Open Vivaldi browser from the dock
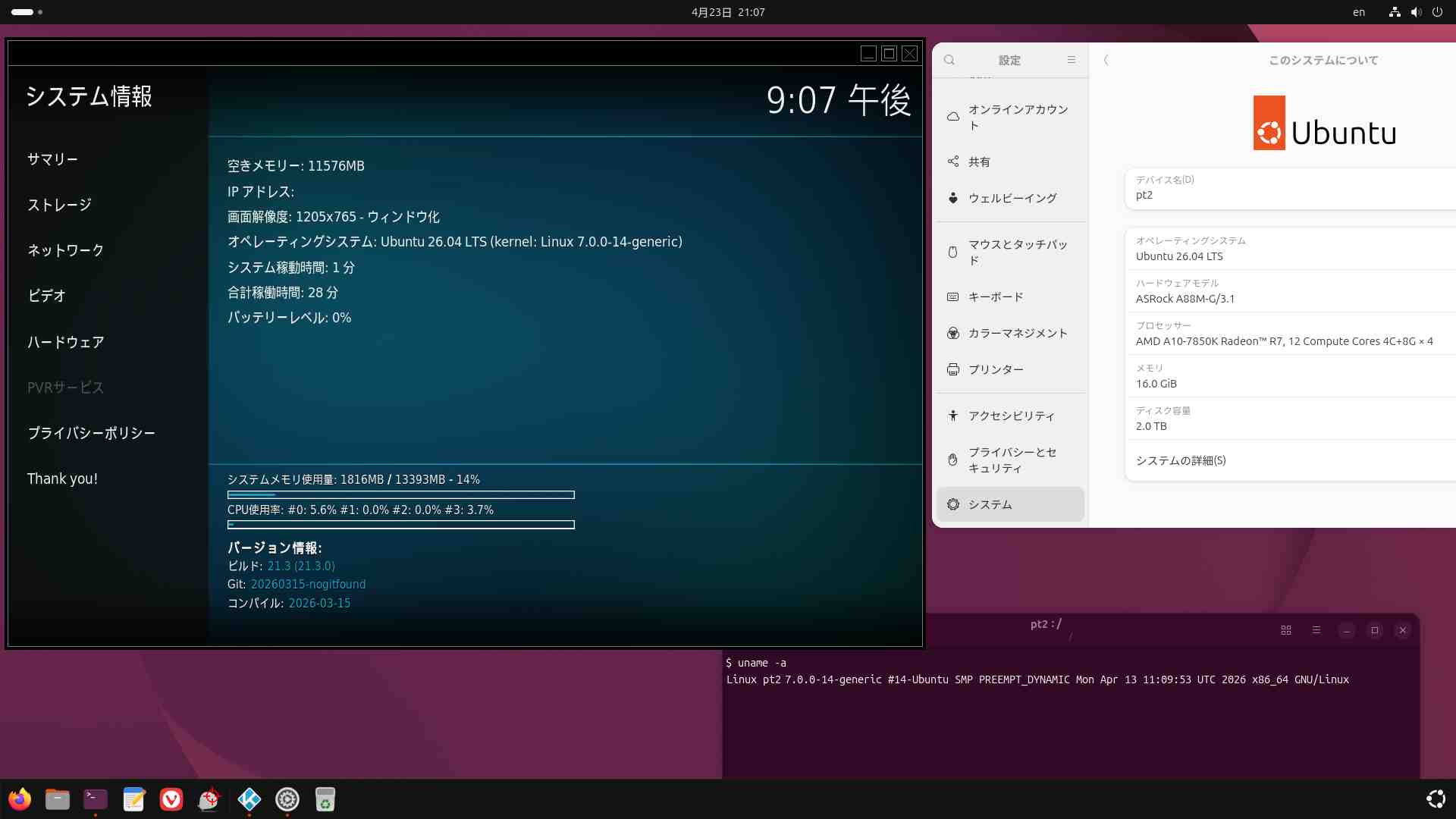 tap(171, 799)
